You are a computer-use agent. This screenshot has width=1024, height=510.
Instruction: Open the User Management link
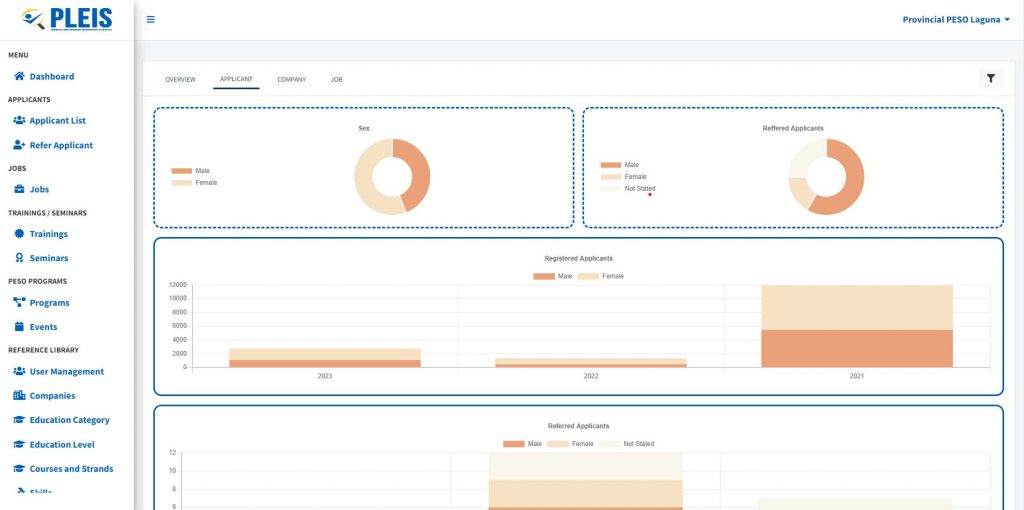tap(67, 372)
